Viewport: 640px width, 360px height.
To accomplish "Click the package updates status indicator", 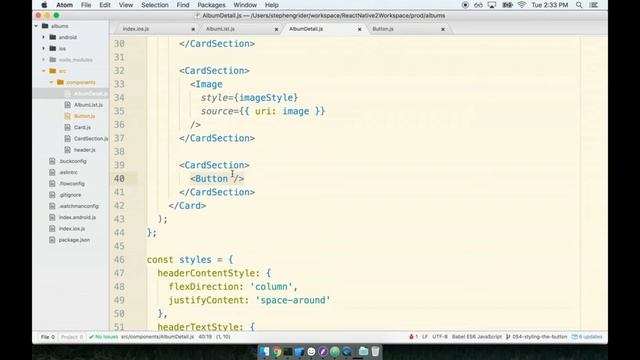I will pyautogui.click(x=587, y=337).
